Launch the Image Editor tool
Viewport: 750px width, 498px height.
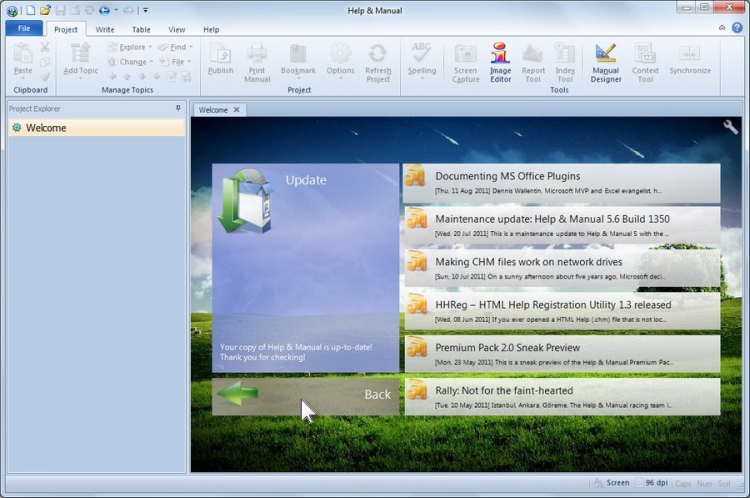point(500,63)
